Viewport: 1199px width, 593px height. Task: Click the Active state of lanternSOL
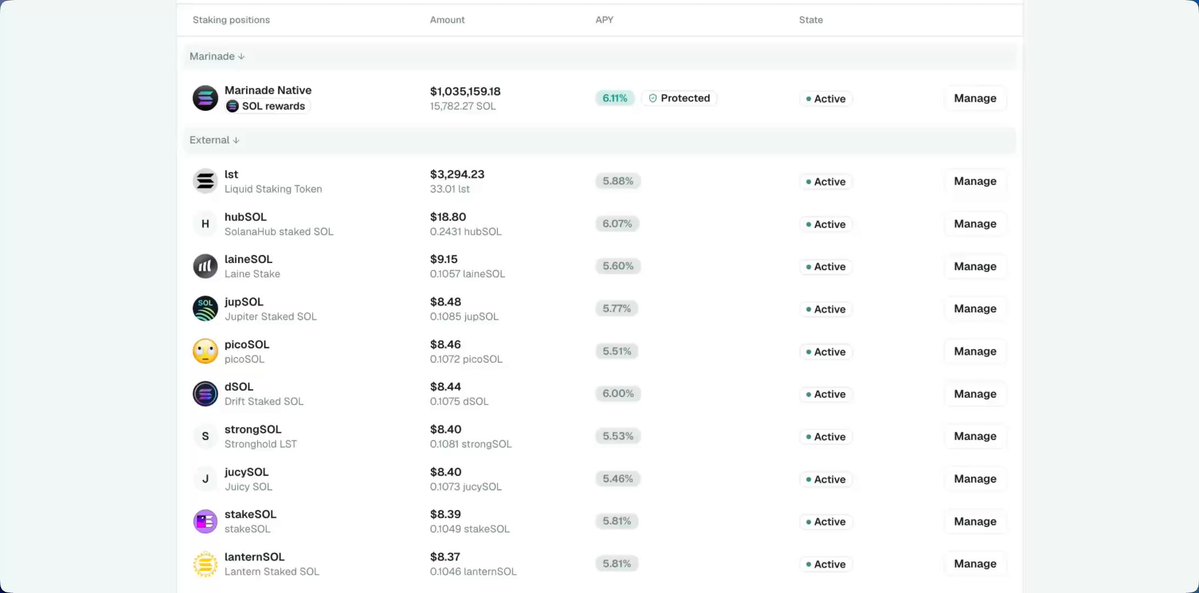826,564
